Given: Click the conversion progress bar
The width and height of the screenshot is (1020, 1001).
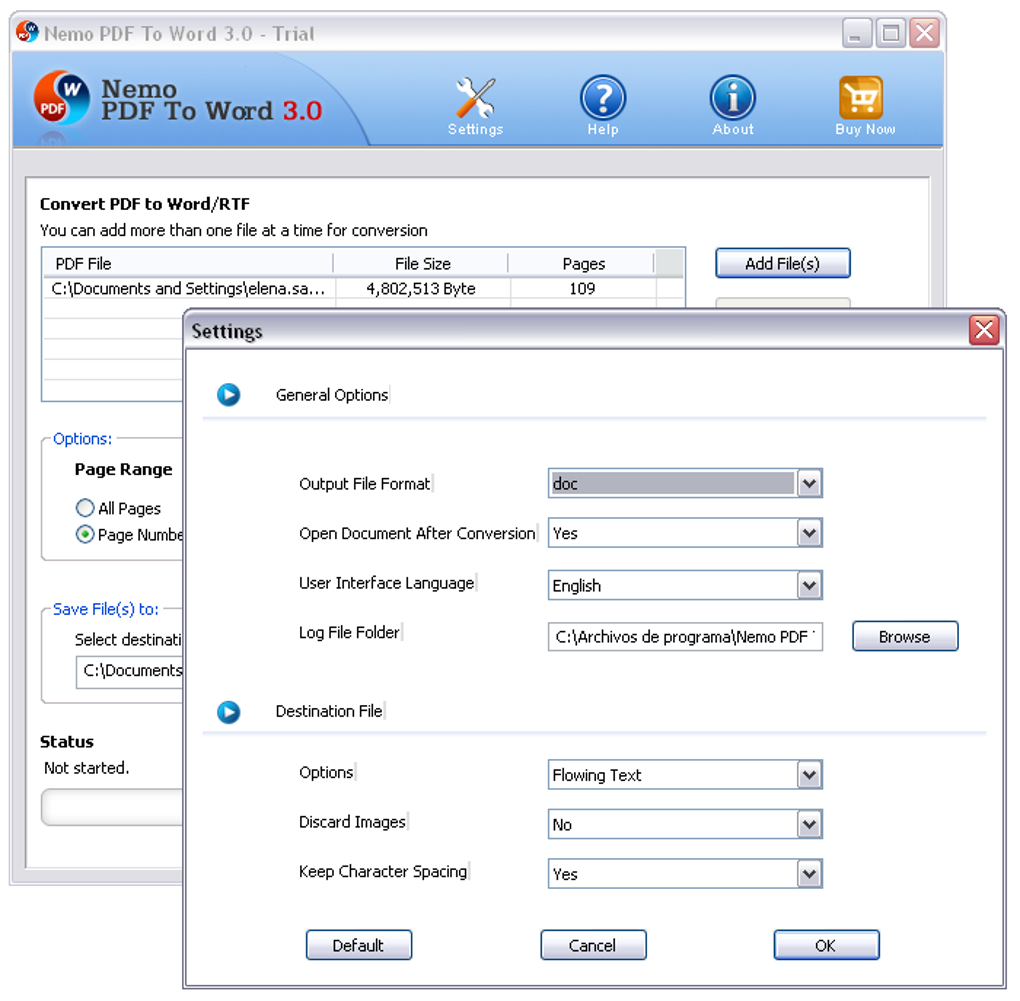Looking at the screenshot, I should (x=112, y=807).
